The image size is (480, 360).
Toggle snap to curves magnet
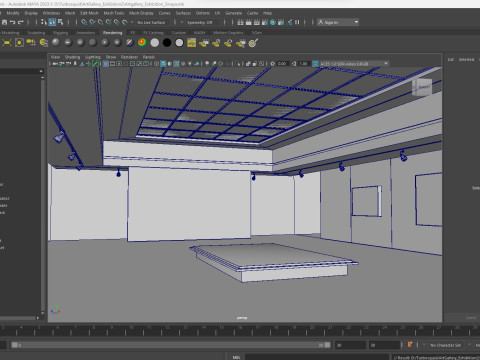tap(92, 22)
